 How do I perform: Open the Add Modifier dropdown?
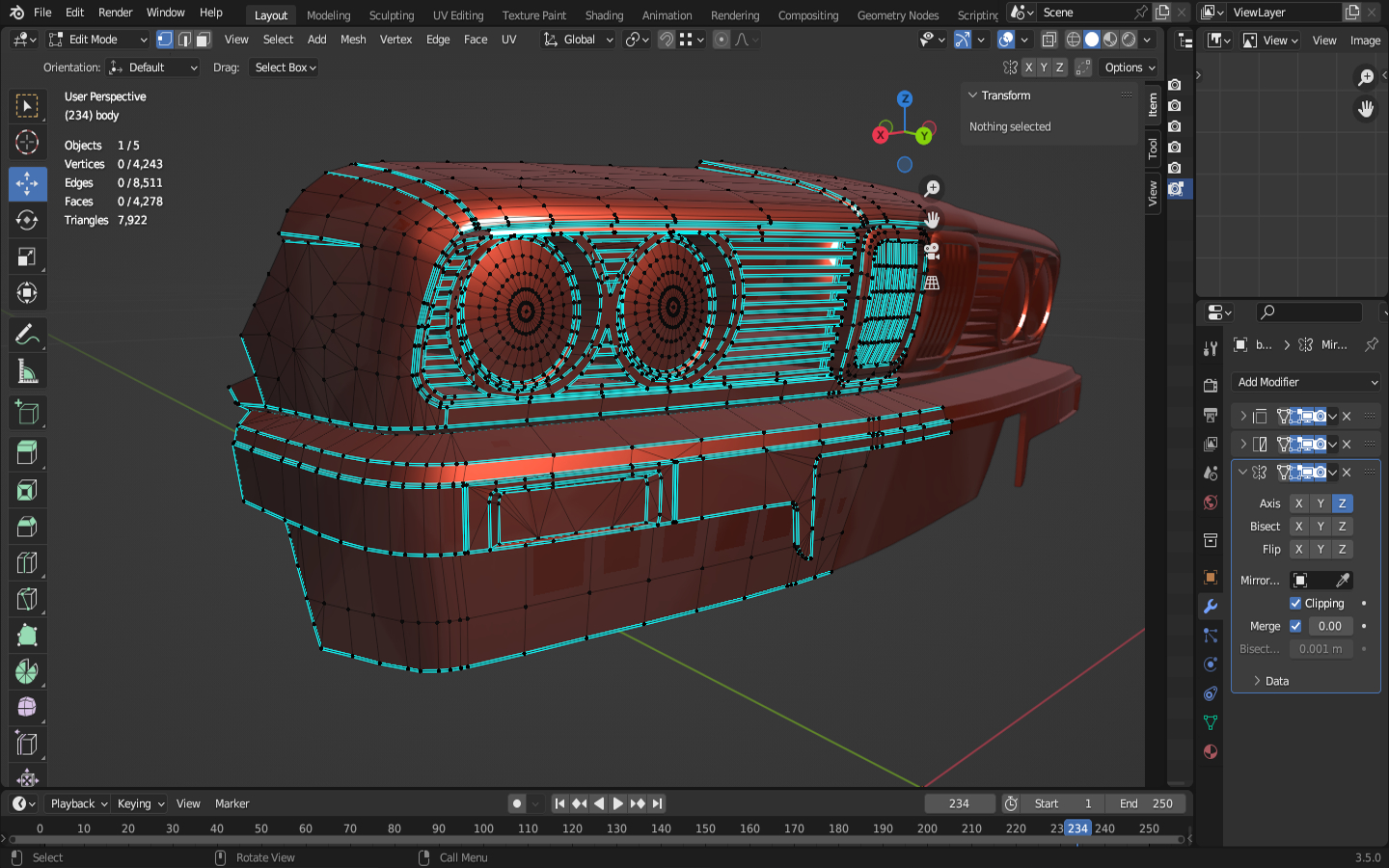pyautogui.click(x=1306, y=382)
